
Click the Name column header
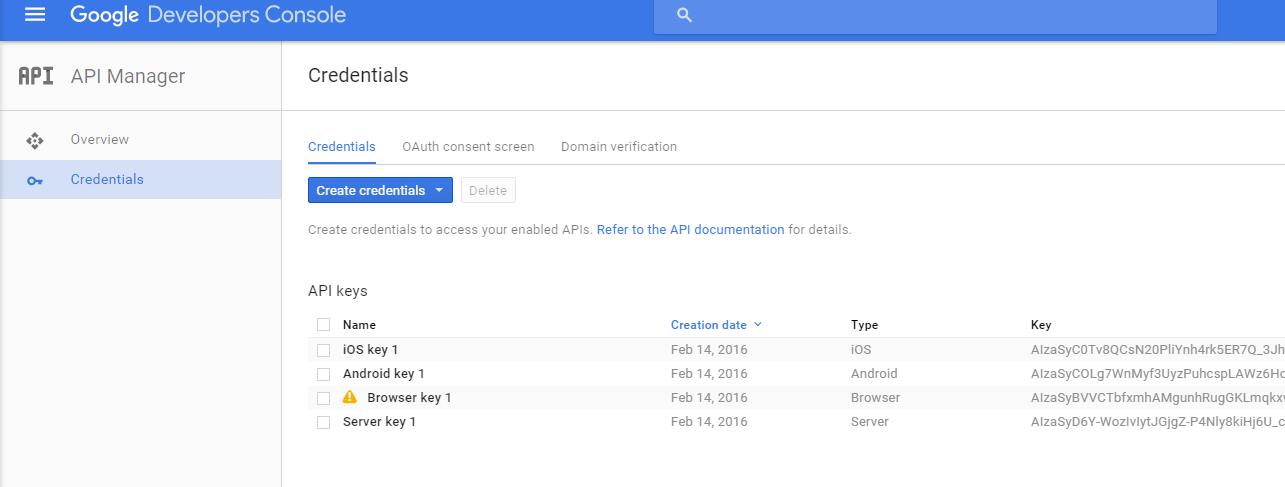(359, 325)
